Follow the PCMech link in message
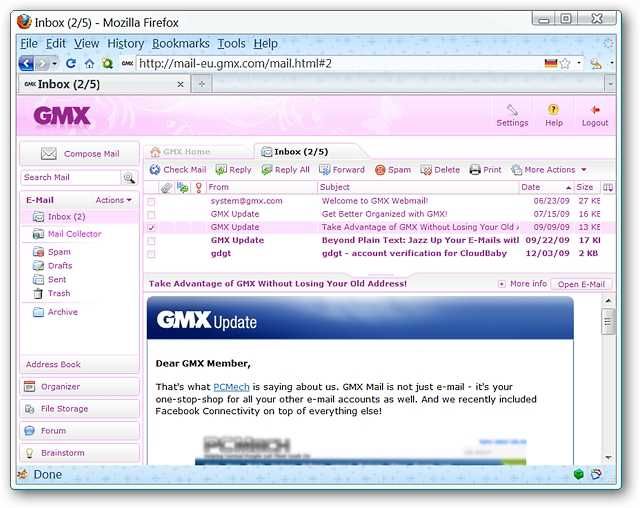640x508 pixels. (231, 387)
